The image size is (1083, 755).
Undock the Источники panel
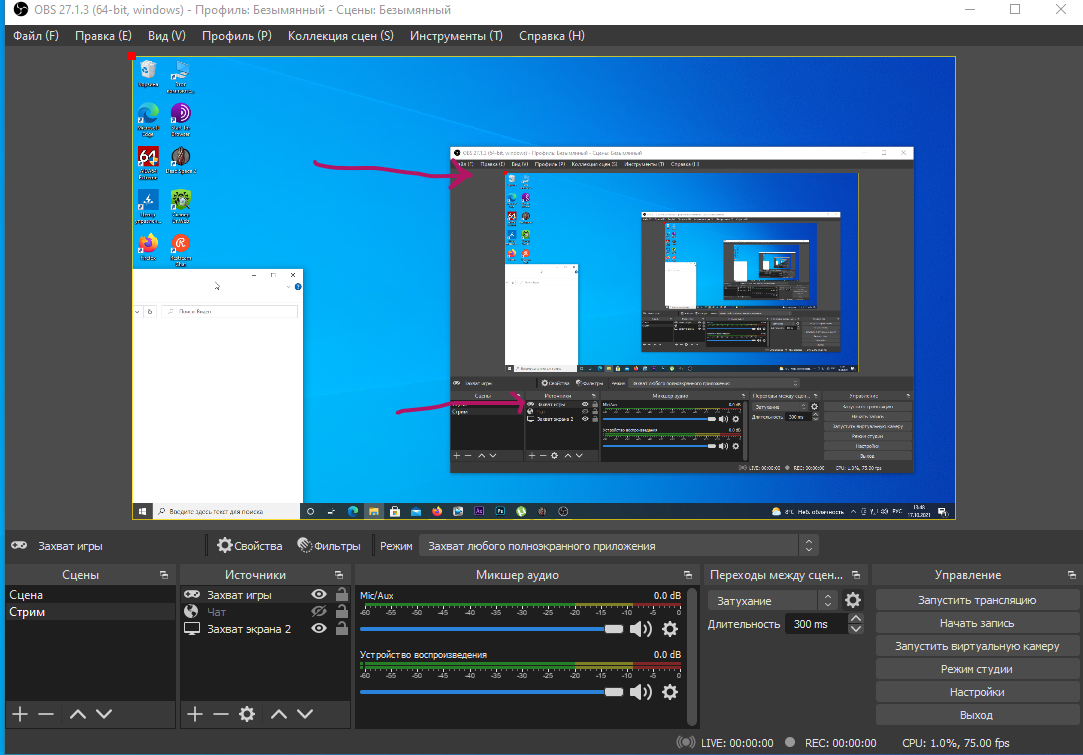339,575
